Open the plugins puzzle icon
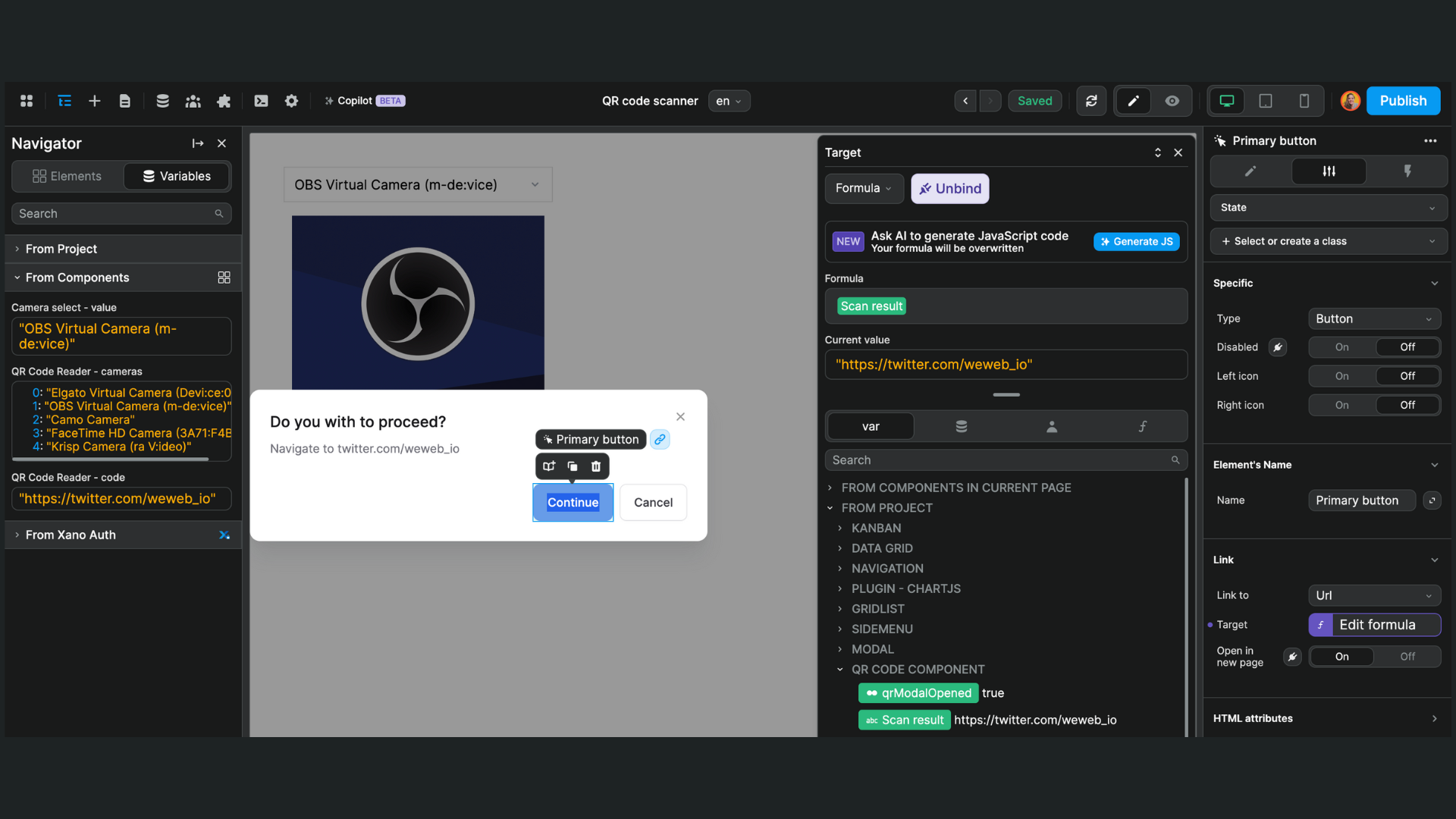The image size is (1456, 819). click(x=224, y=101)
